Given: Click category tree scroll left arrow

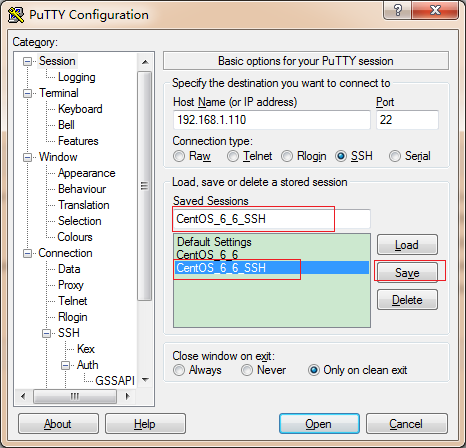Looking at the screenshot, I should (x=23, y=396).
